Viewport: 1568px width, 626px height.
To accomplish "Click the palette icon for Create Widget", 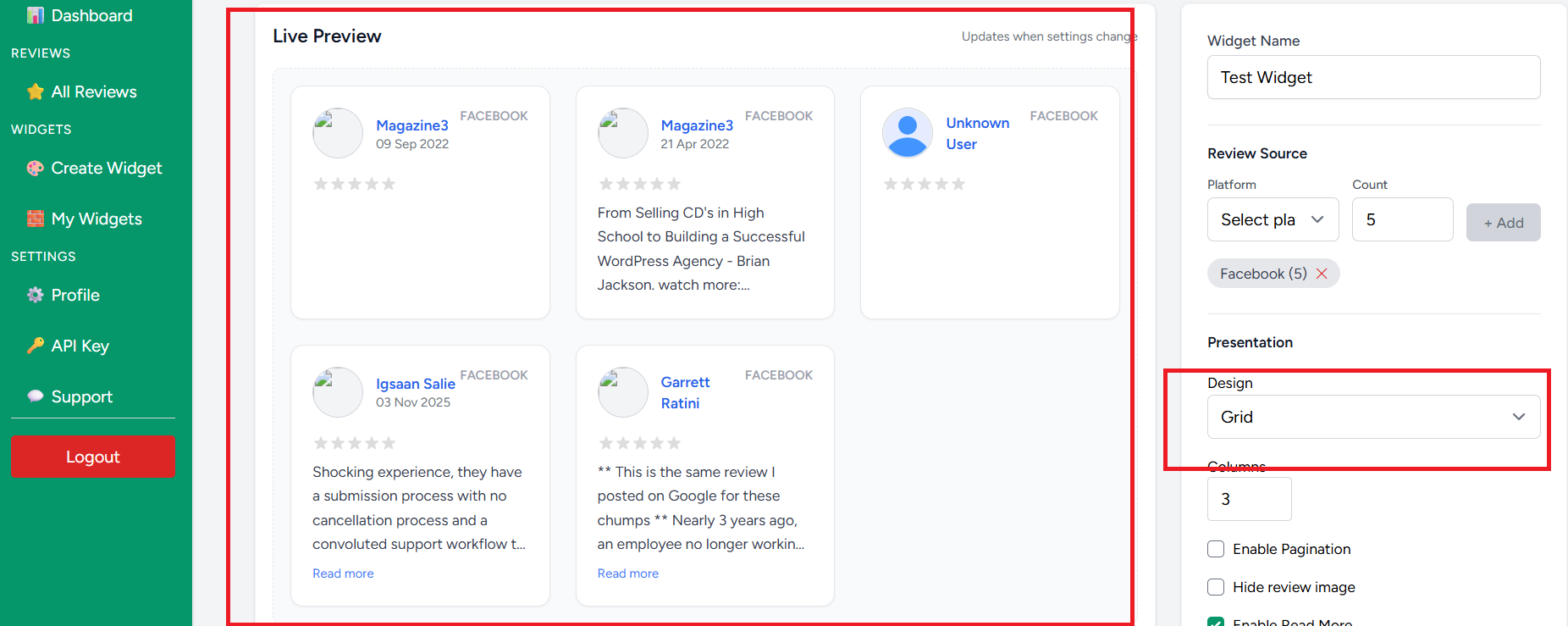I will [35, 168].
